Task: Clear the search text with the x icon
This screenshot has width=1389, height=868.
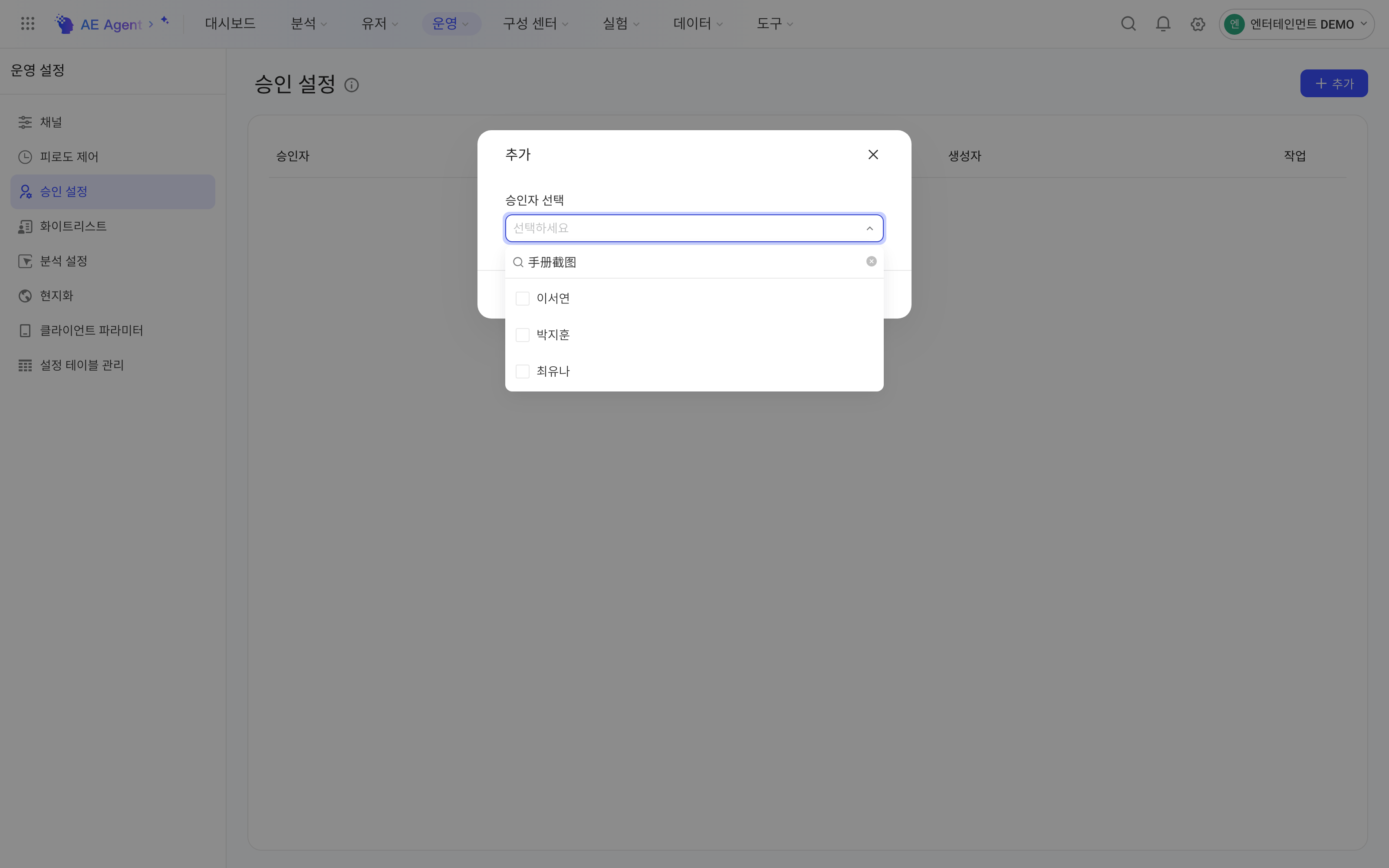Action: pos(871,261)
